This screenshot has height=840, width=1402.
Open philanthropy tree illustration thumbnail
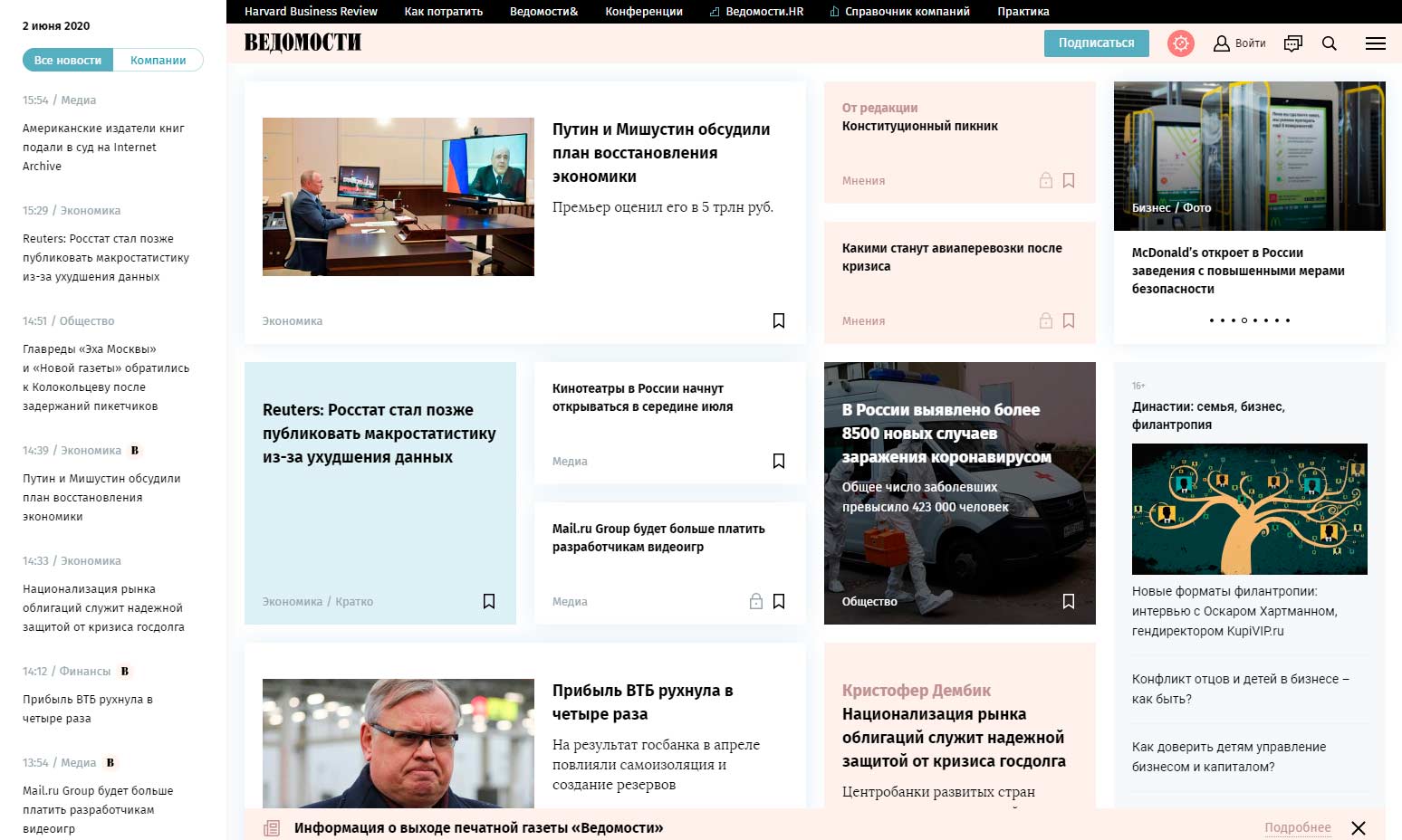pos(1250,509)
